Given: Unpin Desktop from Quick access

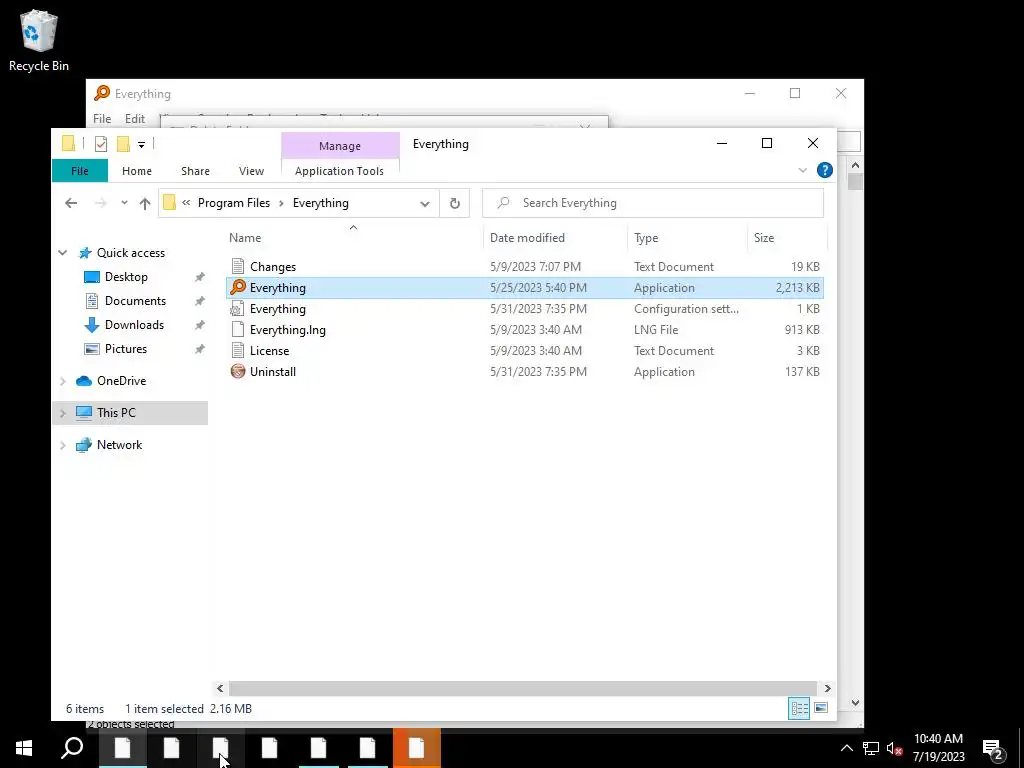Looking at the screenshot, I should pos(200,277).
